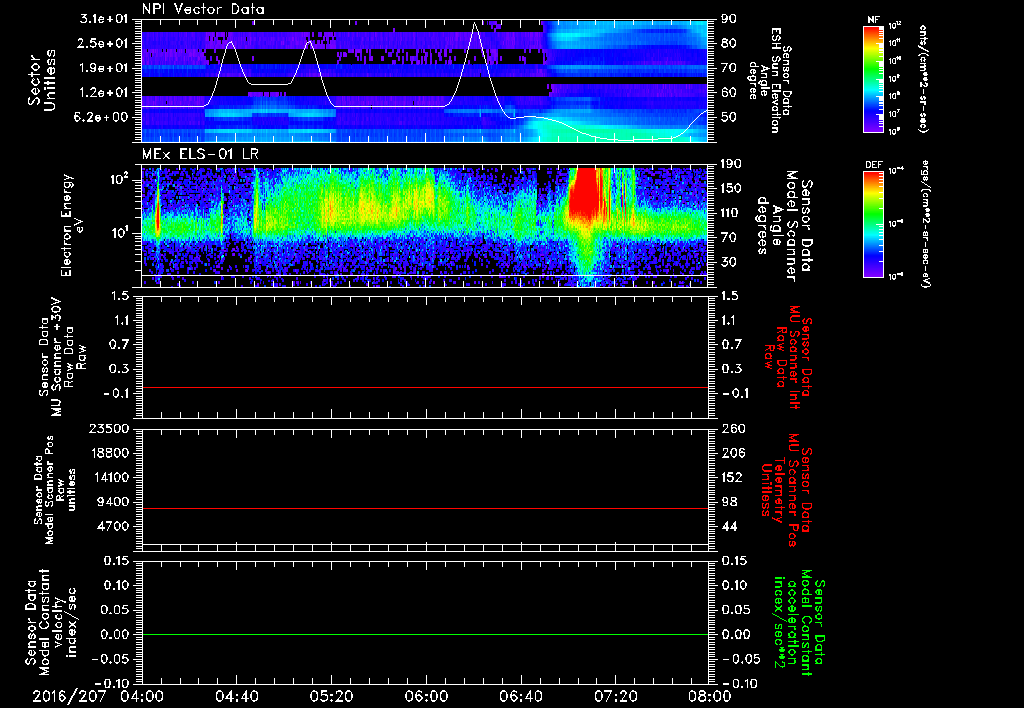Select the NPI Vector Data title
1024x708 pixels.
point(203,9)
